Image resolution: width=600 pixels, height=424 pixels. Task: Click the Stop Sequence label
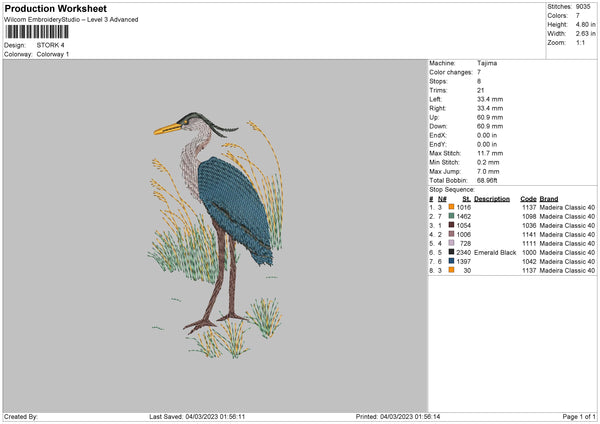pos(452,188)
